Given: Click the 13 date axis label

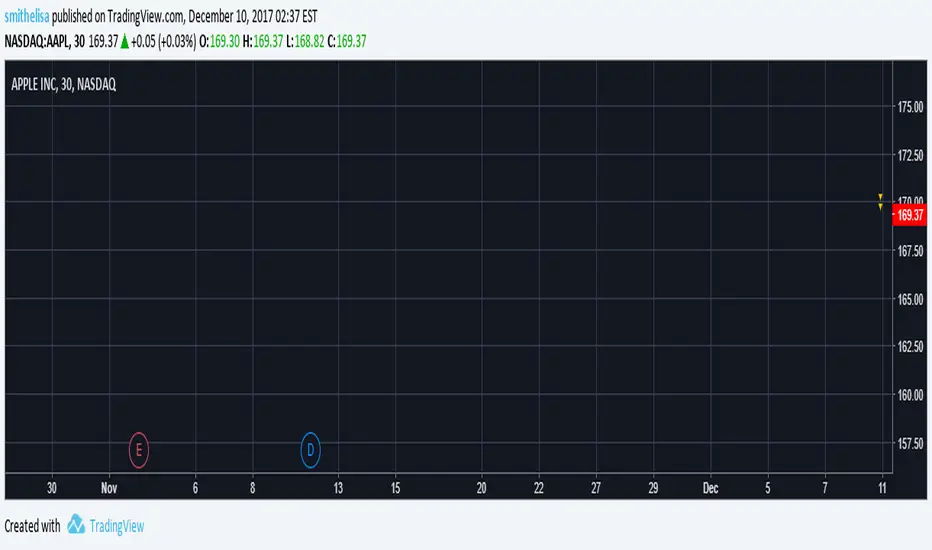Looking at the screenshot, I should (x=338, y=488).
